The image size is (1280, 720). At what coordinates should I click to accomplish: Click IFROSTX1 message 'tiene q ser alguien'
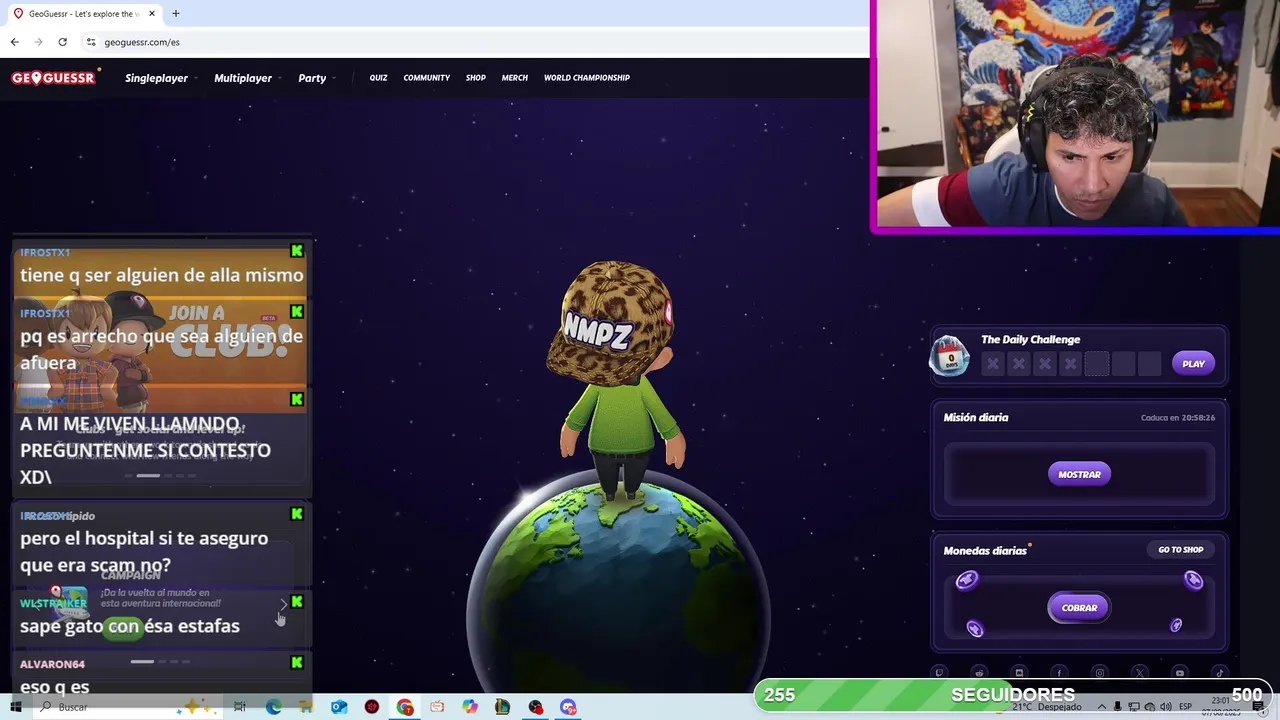click(161, 275)
